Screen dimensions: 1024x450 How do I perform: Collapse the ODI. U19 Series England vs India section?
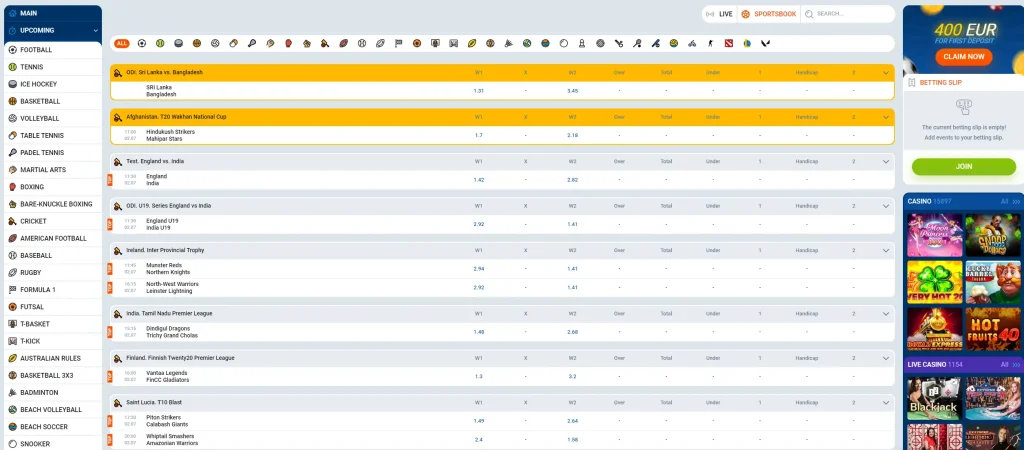click(886, 206)
